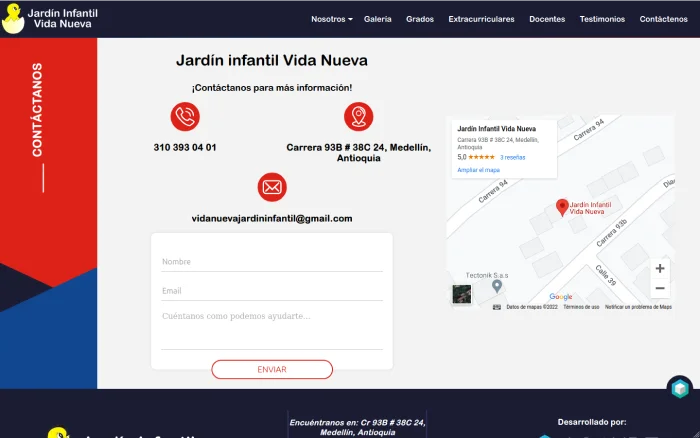Click the red phone icon
Image resolution: width=700 pixels, height=438 pixels.
pyautogui.click(x=185, y=117)
